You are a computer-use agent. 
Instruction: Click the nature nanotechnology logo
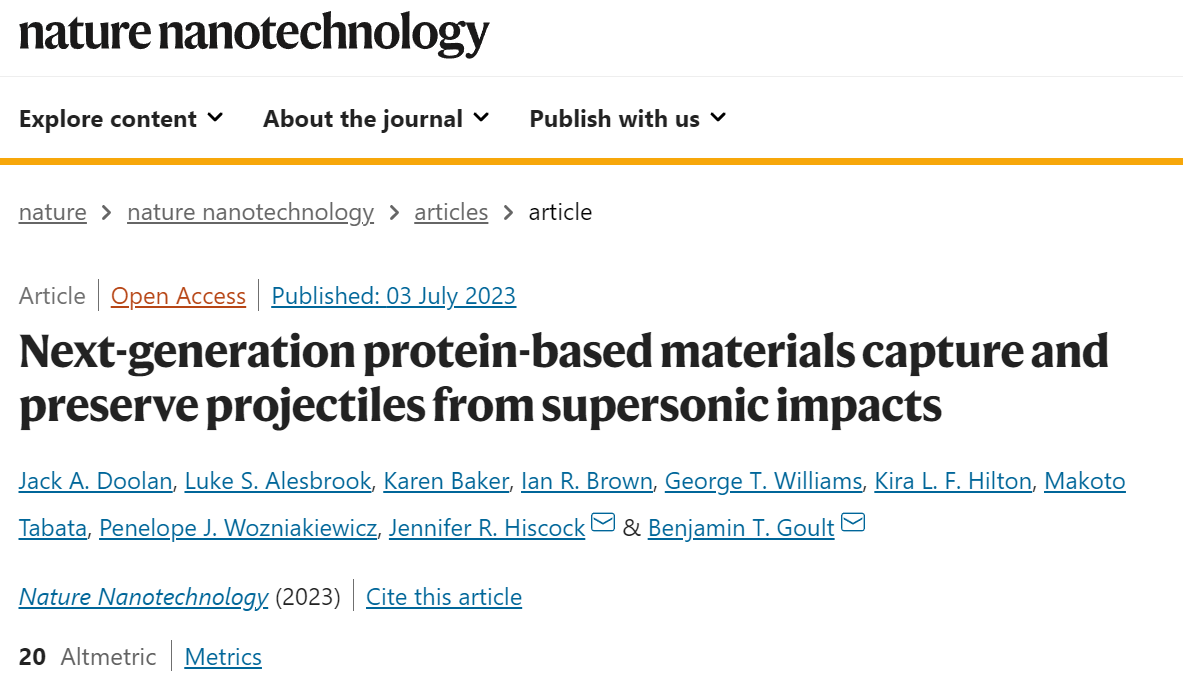tap(254, 33)
